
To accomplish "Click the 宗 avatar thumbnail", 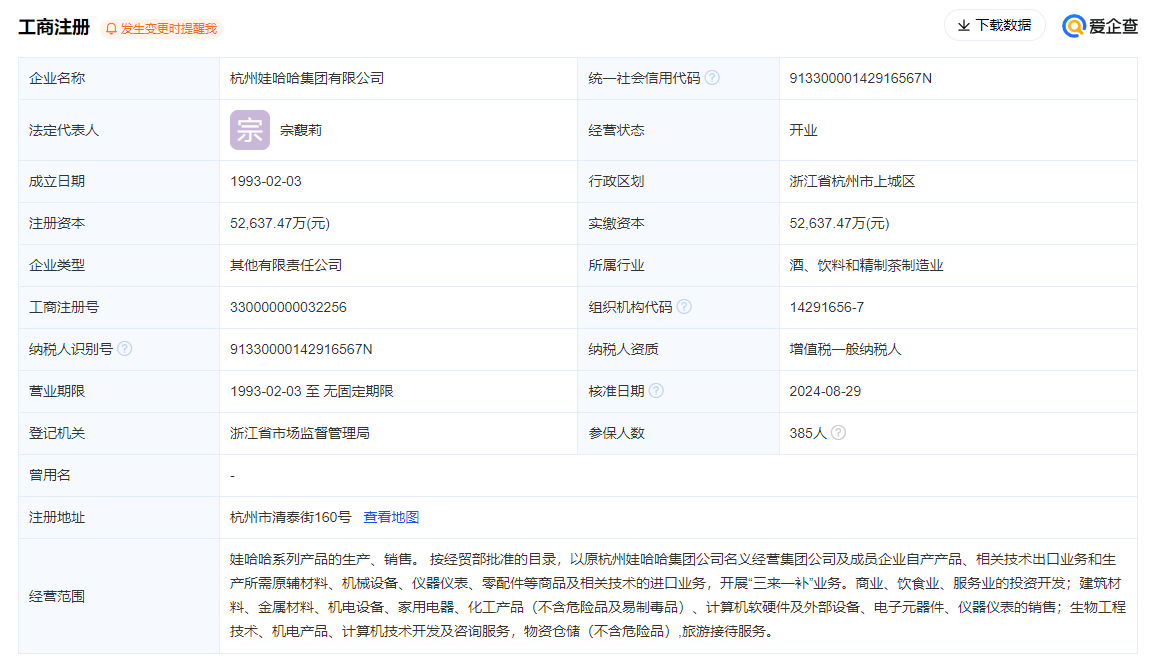I will 249,129.
